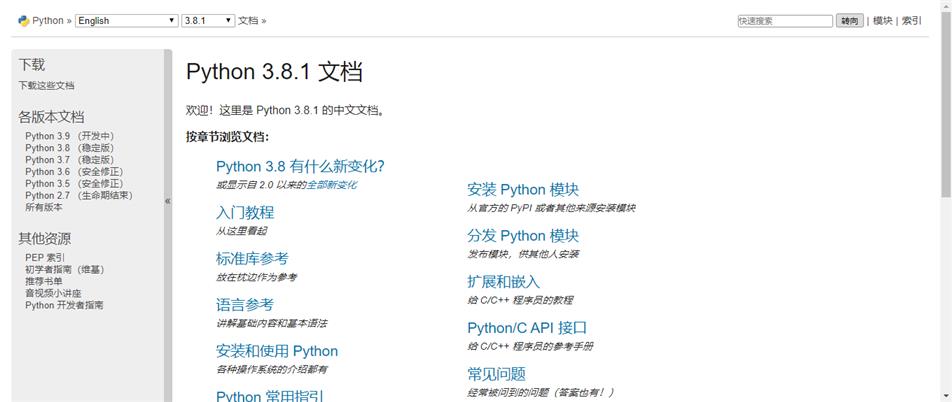Screen dimensions: 952x402
Task: Open 分发 Python 模块 link
Action: click(523, 236)
